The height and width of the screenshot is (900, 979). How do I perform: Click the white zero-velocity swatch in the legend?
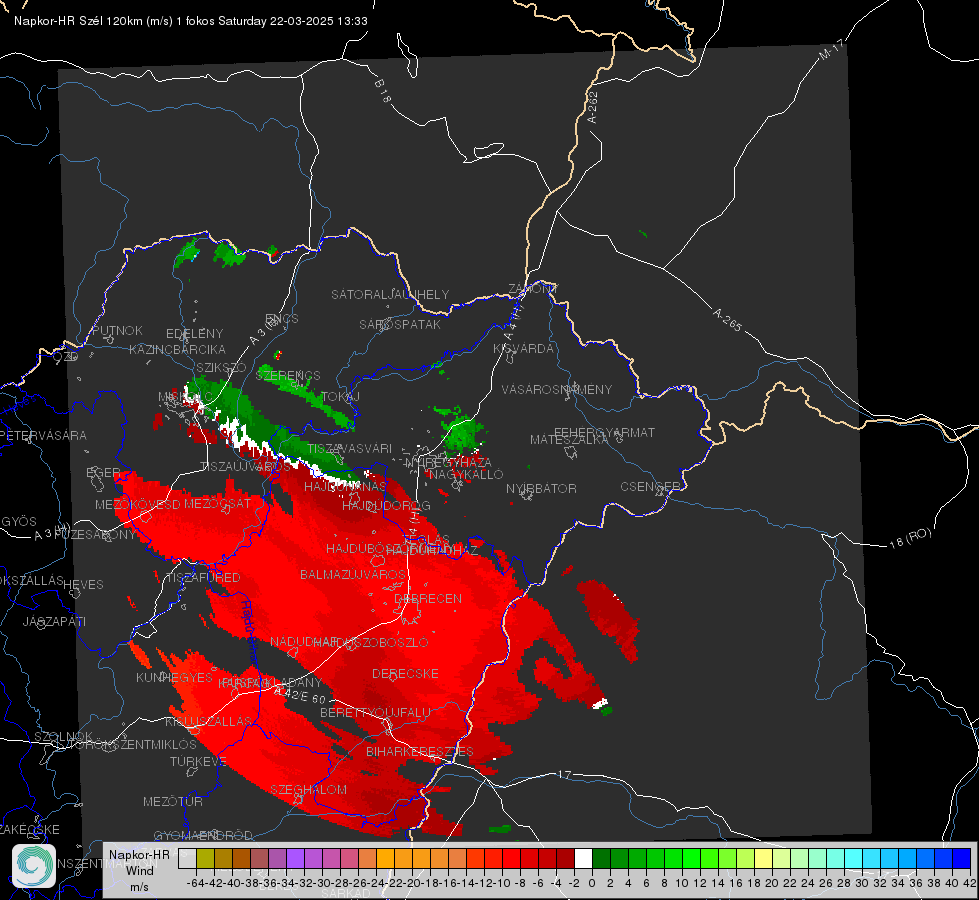click(583, 858)
